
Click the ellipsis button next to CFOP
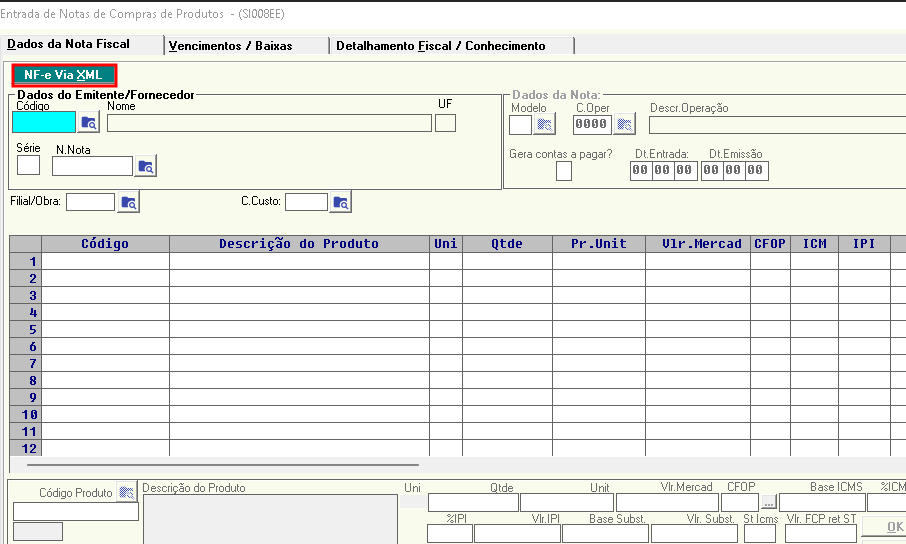768,502
